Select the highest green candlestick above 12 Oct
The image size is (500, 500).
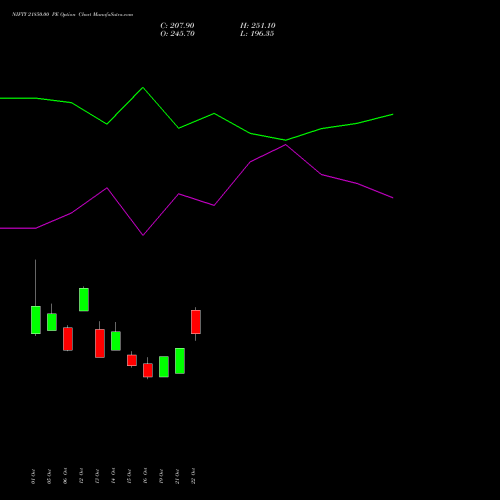point(84,299)
